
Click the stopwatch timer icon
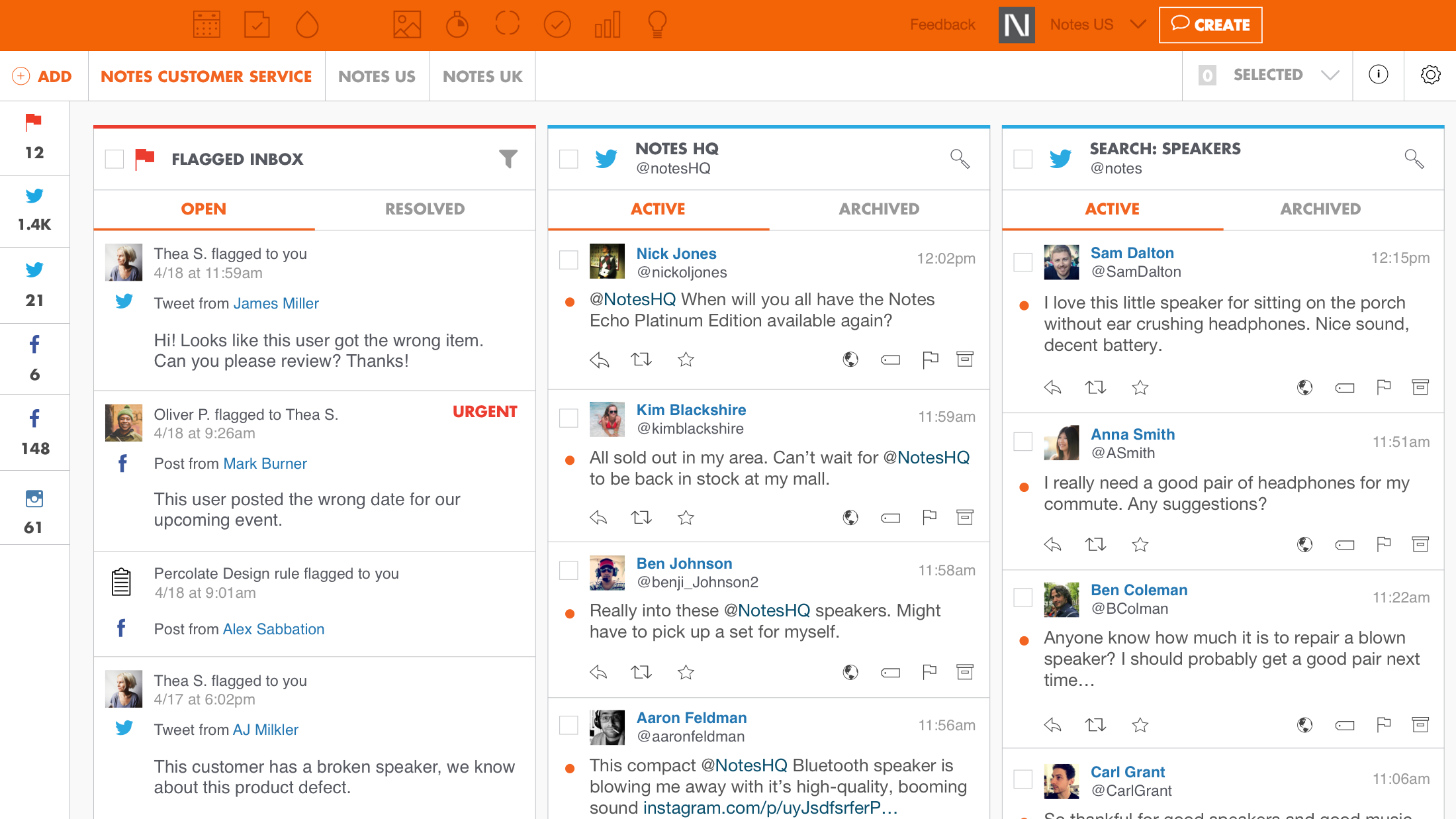(x=457, y=24)
